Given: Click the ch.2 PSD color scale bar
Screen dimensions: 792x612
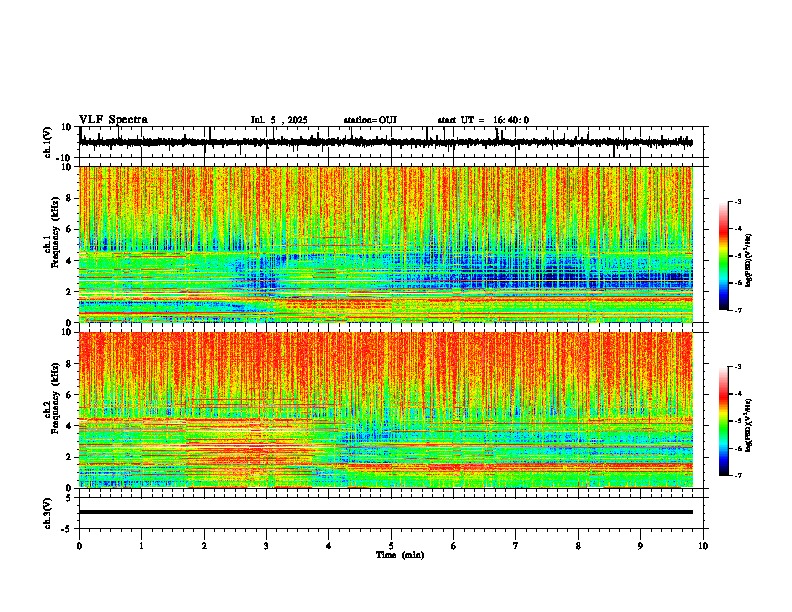Looking at the screenshot, I should click(724, 421).
